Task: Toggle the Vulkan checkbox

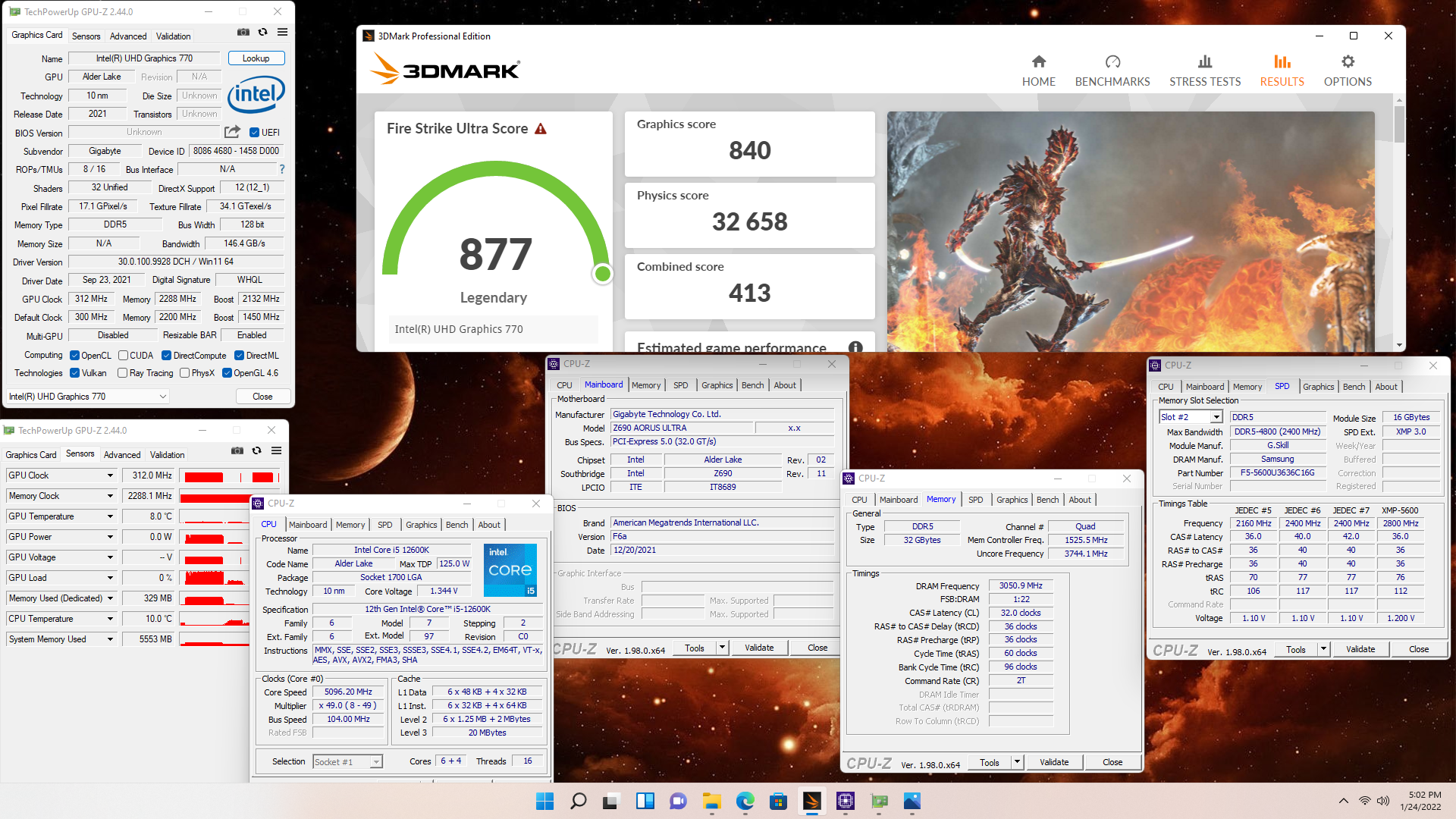Action: [x=74, y=373]
